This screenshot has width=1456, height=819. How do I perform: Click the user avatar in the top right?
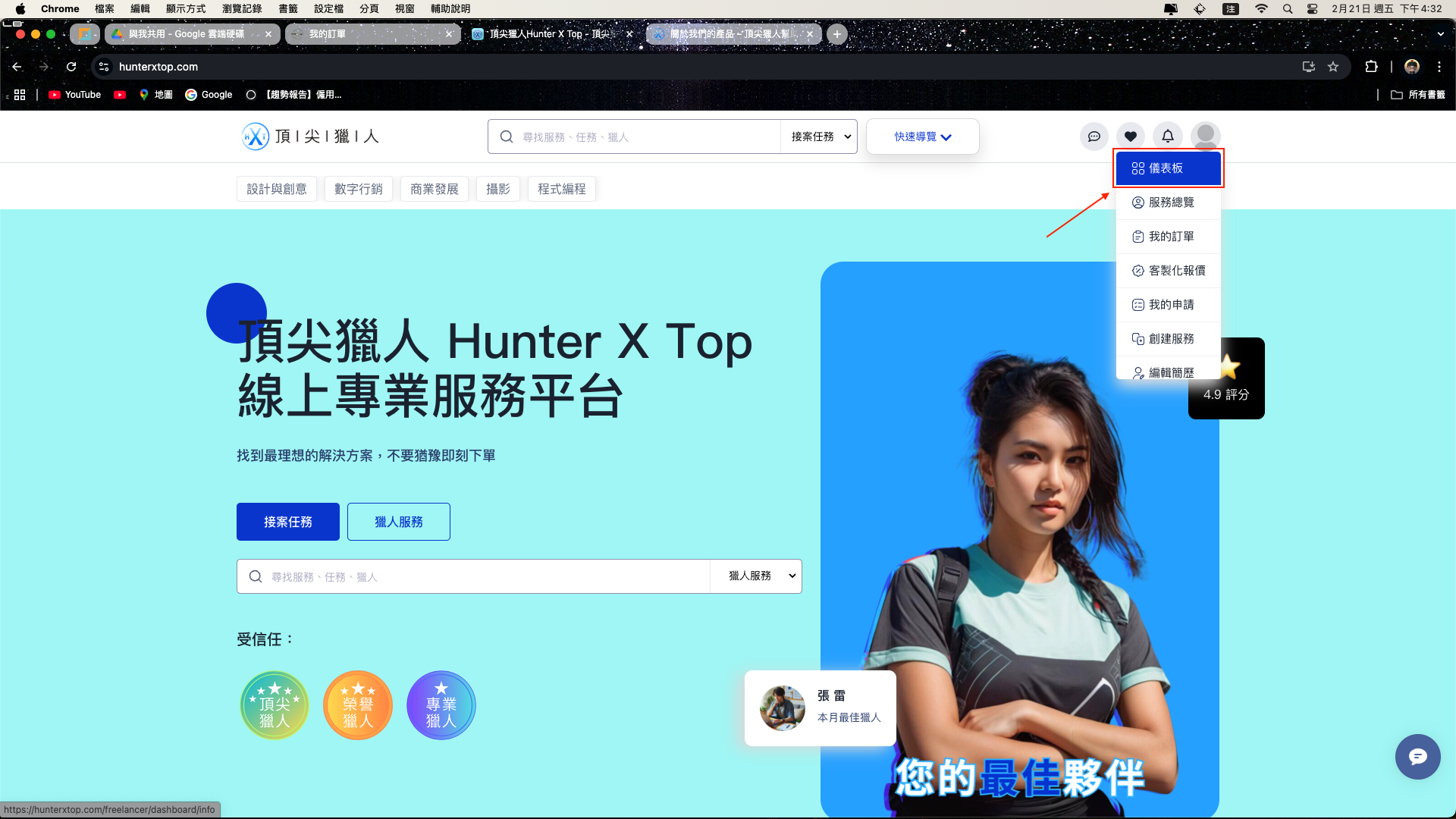pyautogui.click(x=1205, y=136)
